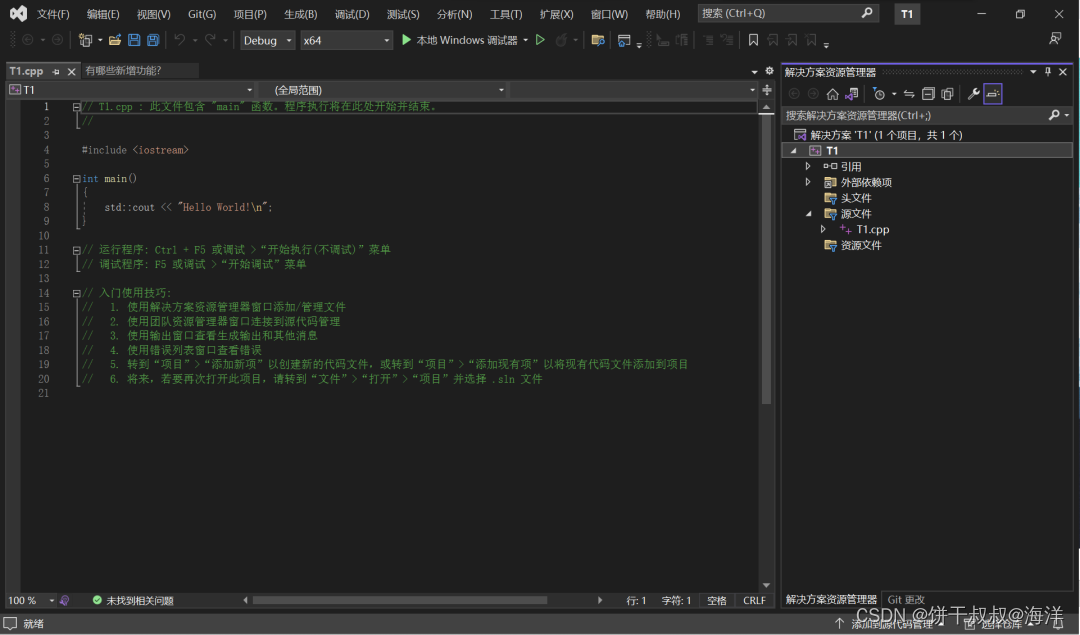Open the 生成(B) menu
Image resolution: width=1080 pixels, height=635 pixels.
(300, 14)
